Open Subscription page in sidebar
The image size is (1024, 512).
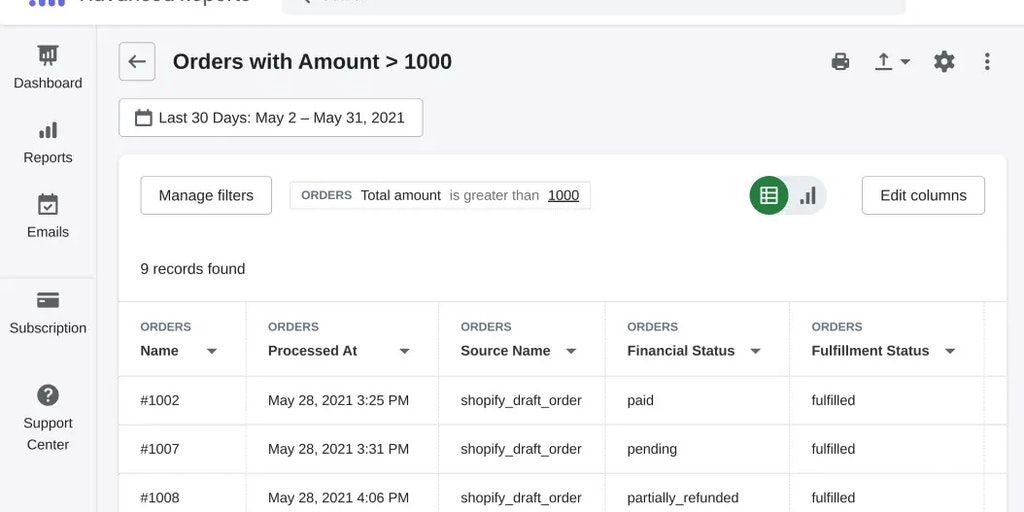click(x=48, y=312)
